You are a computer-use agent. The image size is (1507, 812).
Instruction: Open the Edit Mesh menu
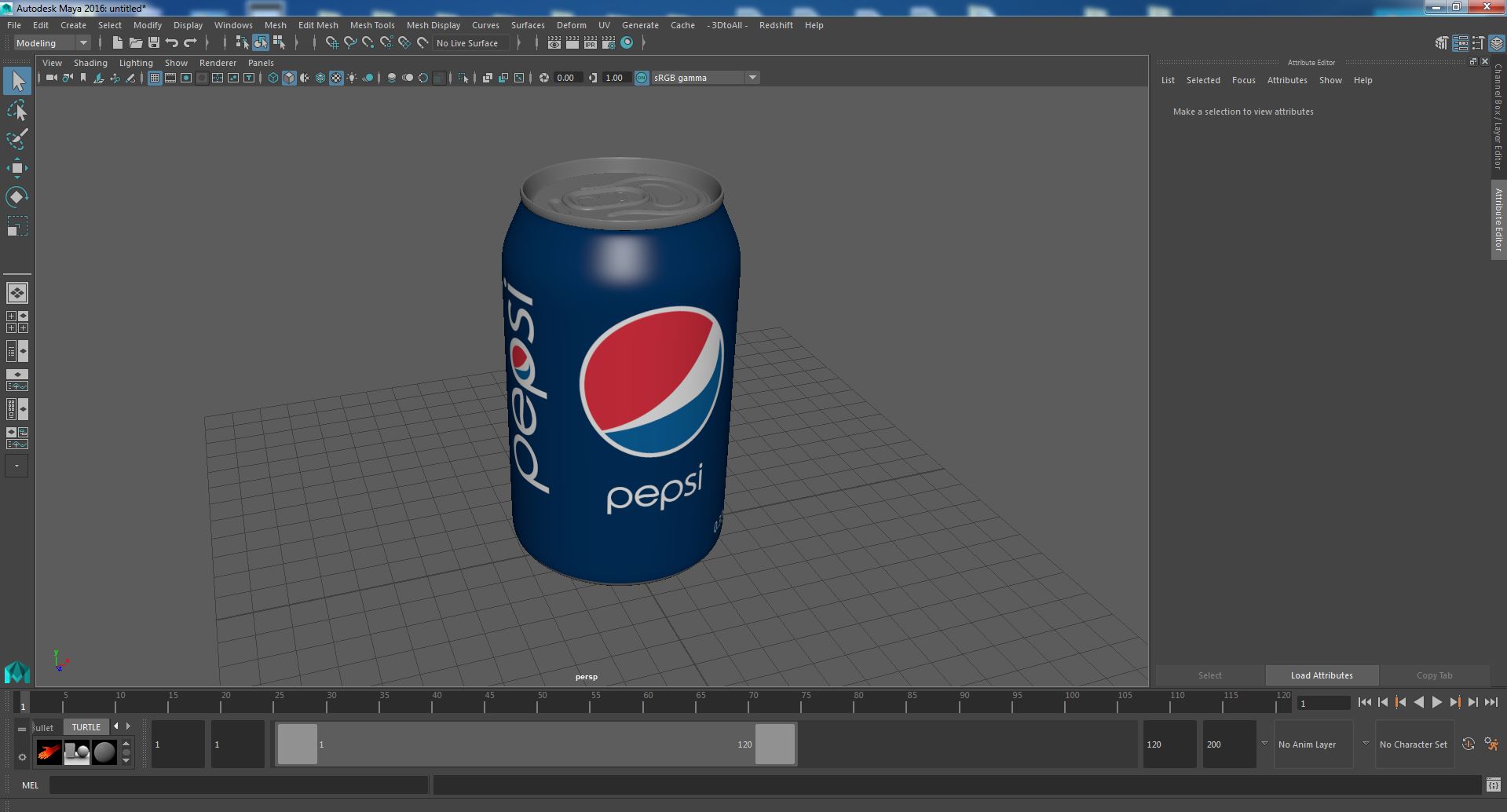[318, 25]
